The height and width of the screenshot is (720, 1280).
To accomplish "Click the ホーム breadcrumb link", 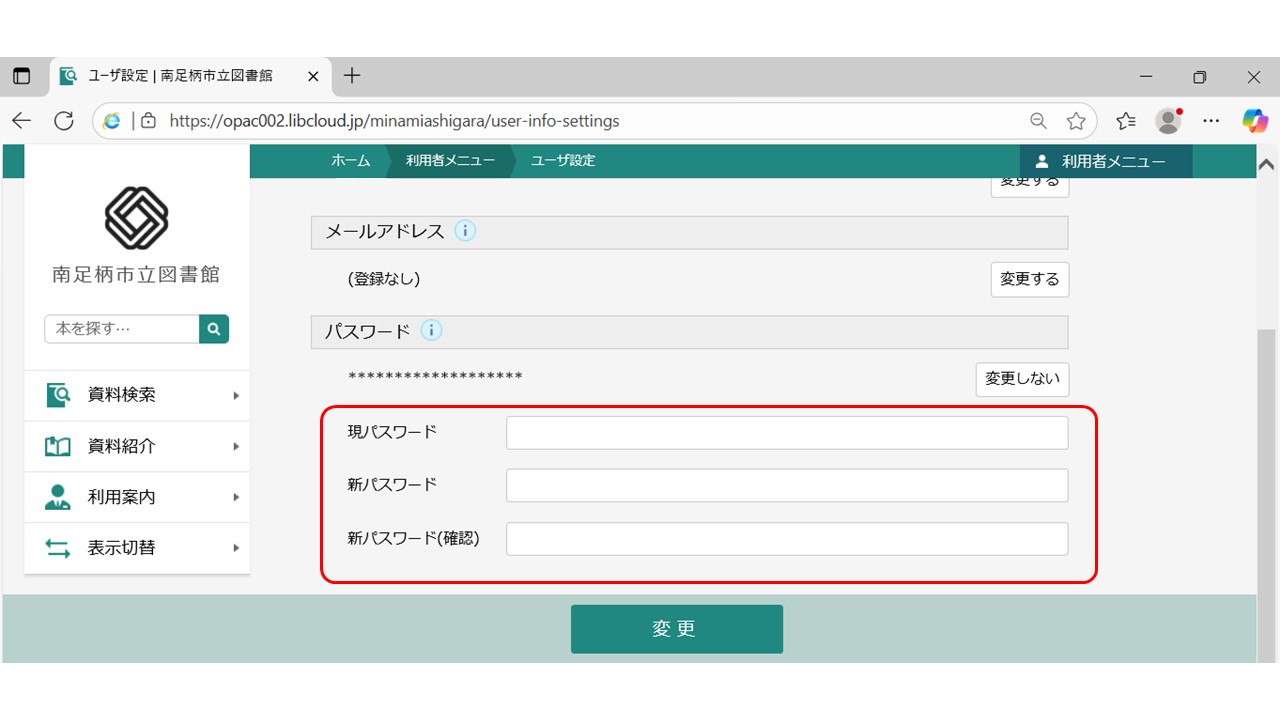I will 350,161.
